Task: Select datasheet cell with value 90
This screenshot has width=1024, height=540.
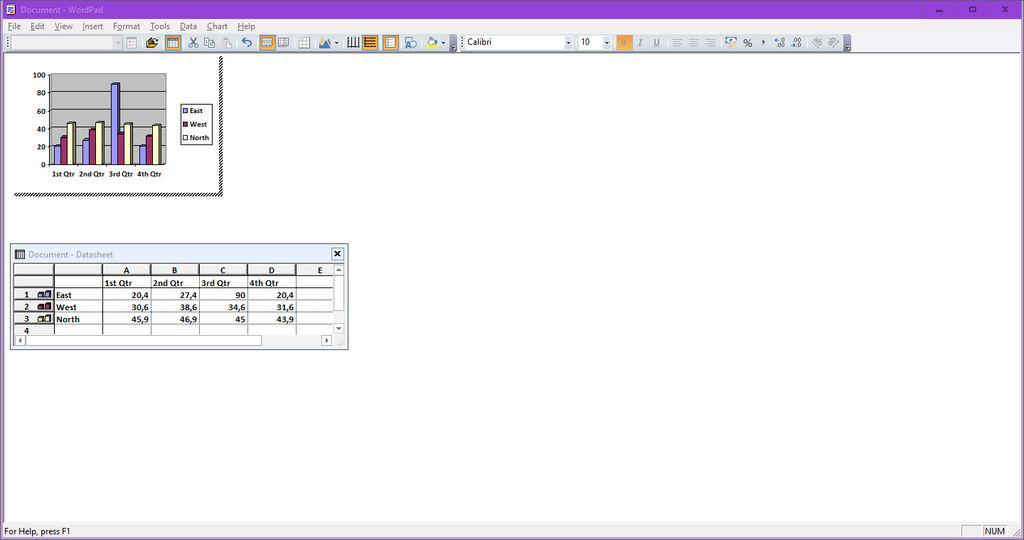Action: (x=223, y=294)
